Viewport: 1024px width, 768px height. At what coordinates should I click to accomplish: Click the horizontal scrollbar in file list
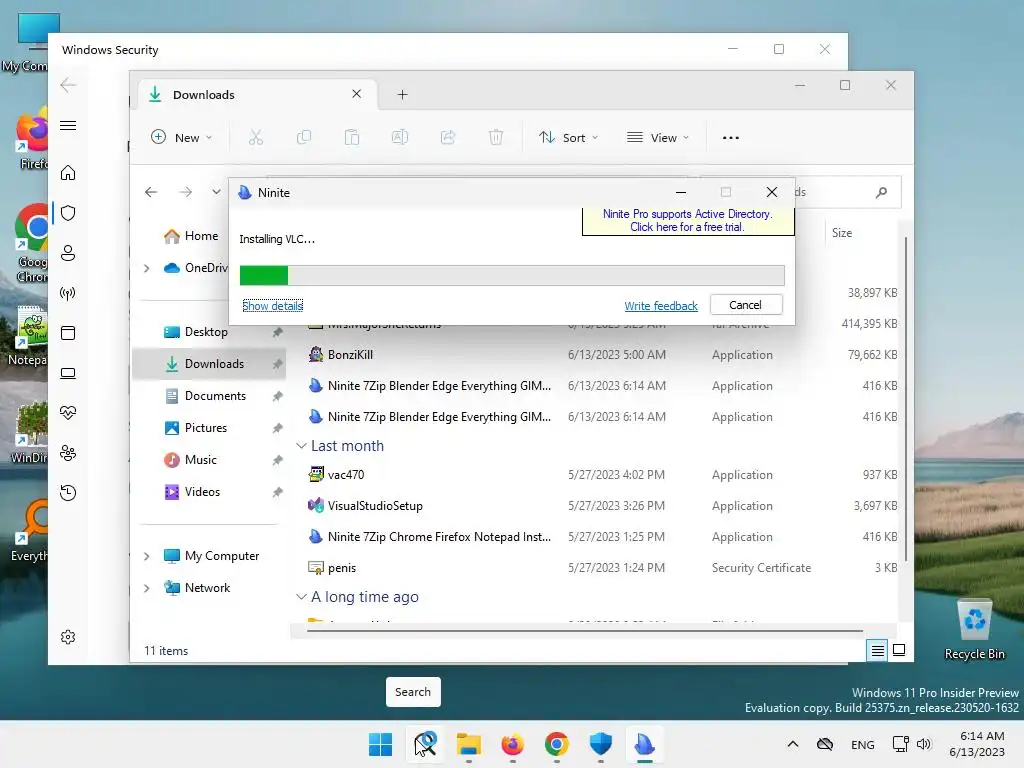pos(584,631)
